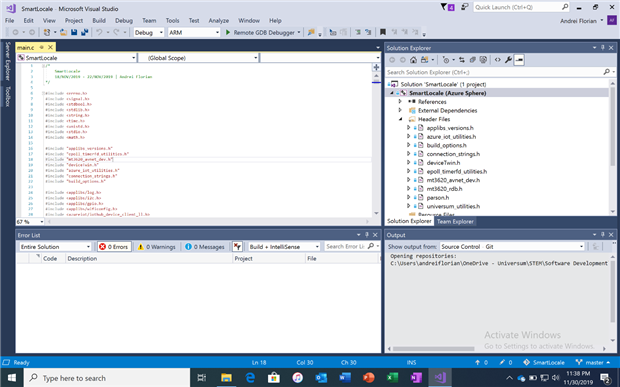The width and height of the screenshot is (620, 387).
Task: Click the clear filter icon in Error List
Action: [237, 247]
